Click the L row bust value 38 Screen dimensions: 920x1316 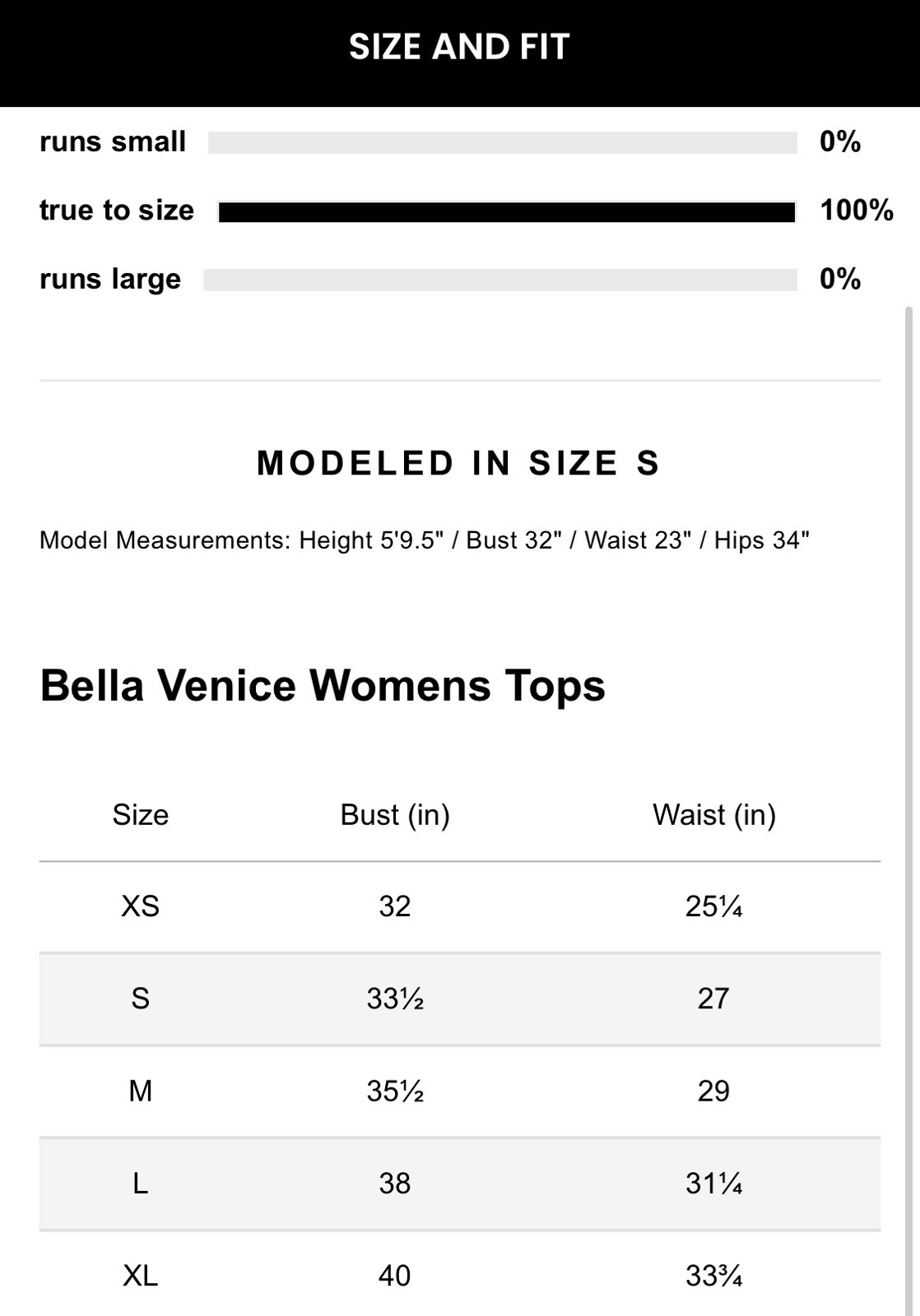coord(395,1184)
